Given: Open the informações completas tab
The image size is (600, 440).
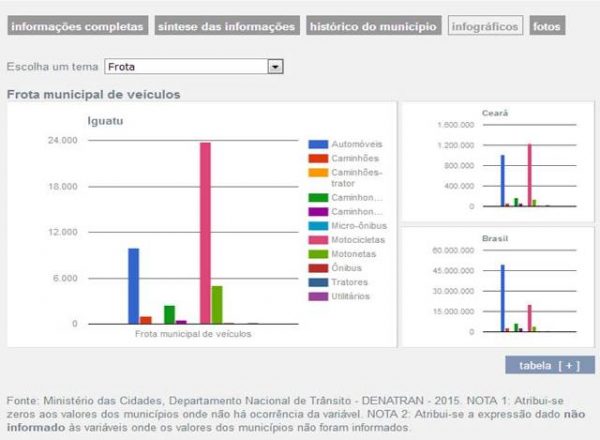Looking at the screenshot, I should point(77,26).
